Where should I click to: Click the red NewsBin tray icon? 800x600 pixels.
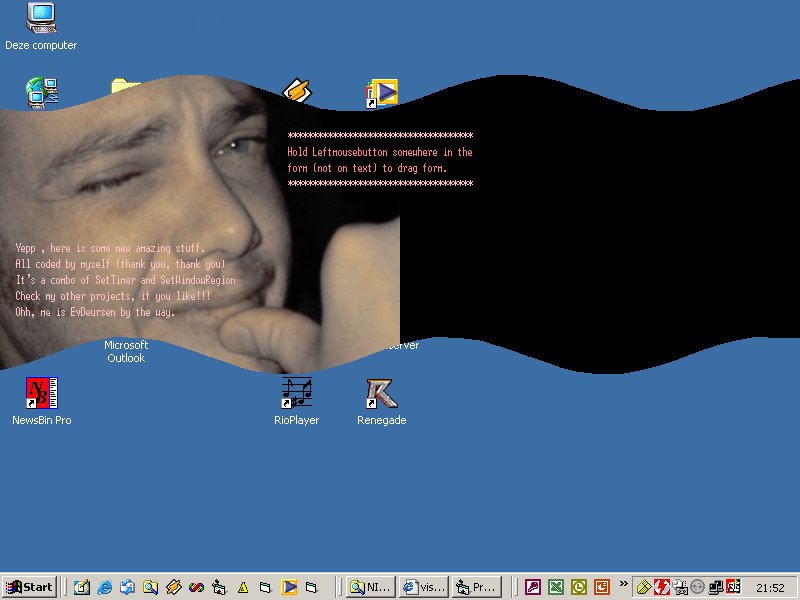click(x=733, y=587)
